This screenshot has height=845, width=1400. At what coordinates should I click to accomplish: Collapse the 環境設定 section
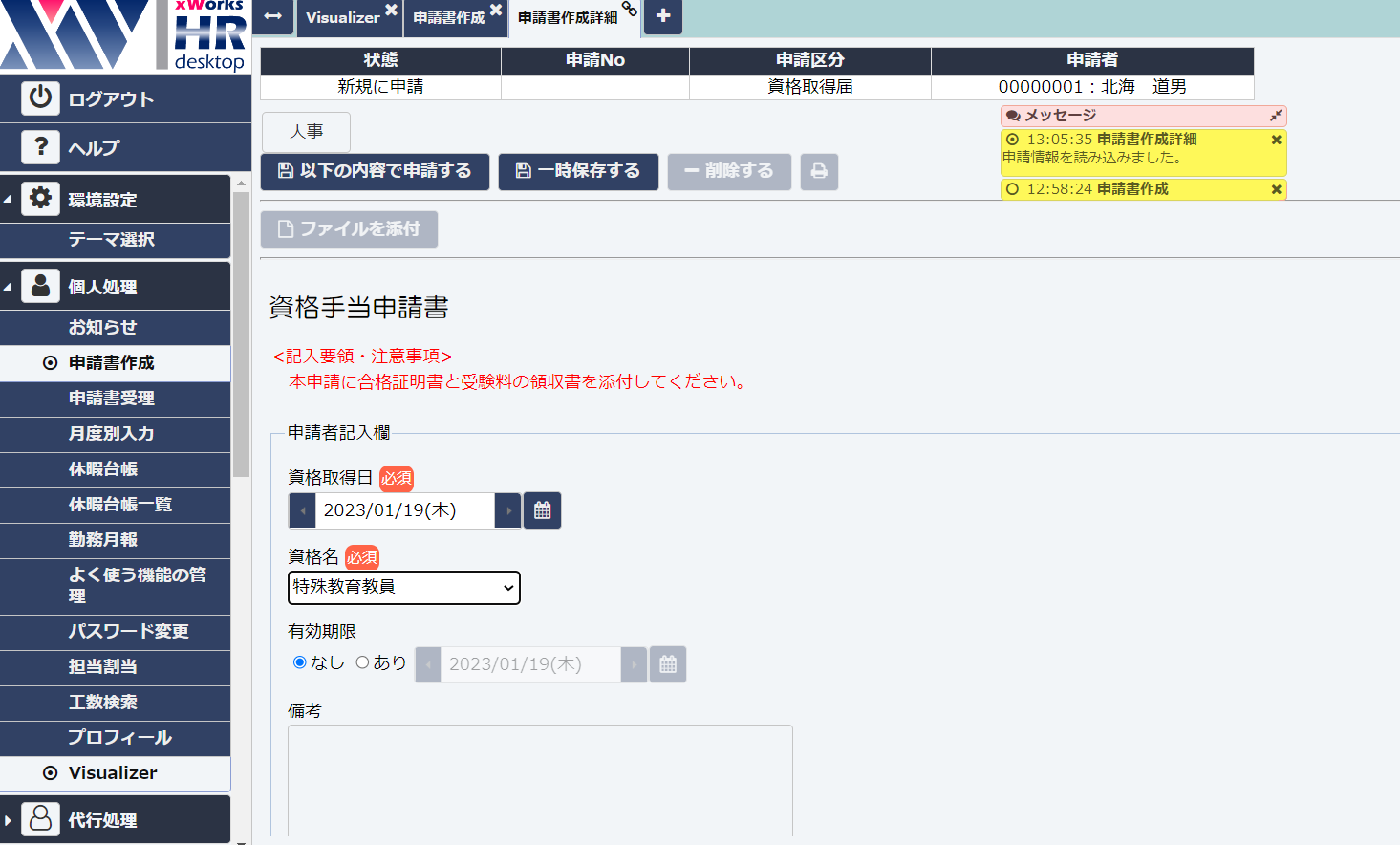click(9, 200)
